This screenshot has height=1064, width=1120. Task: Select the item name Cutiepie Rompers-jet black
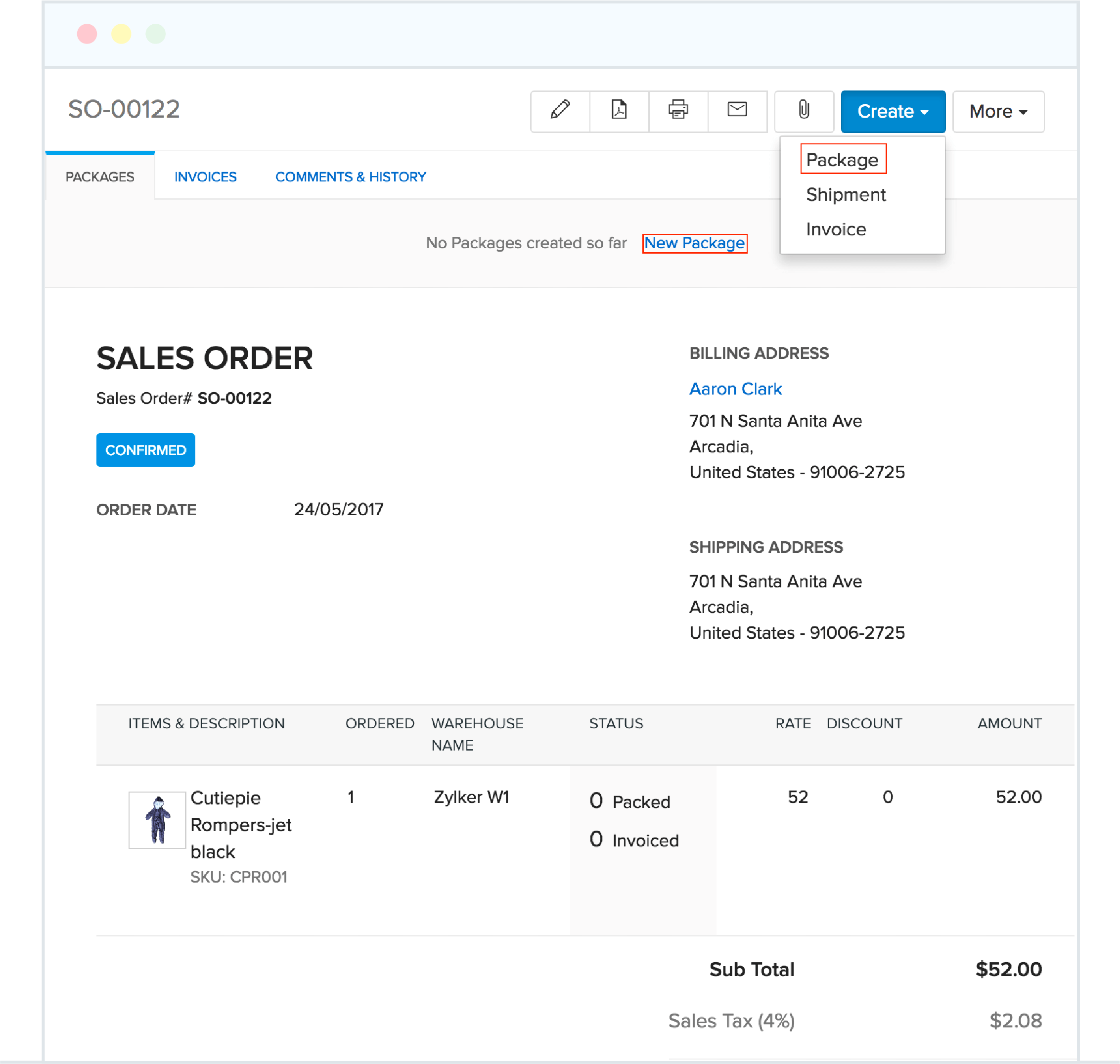(240, 825)
